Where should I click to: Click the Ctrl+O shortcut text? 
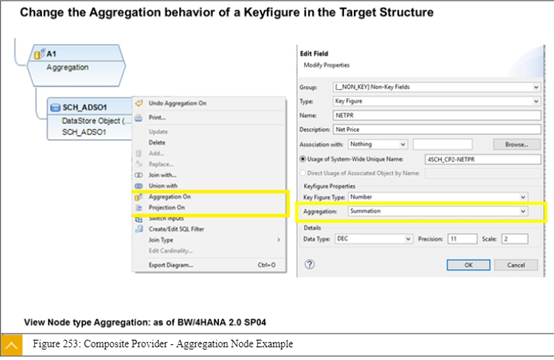(266, 265)
